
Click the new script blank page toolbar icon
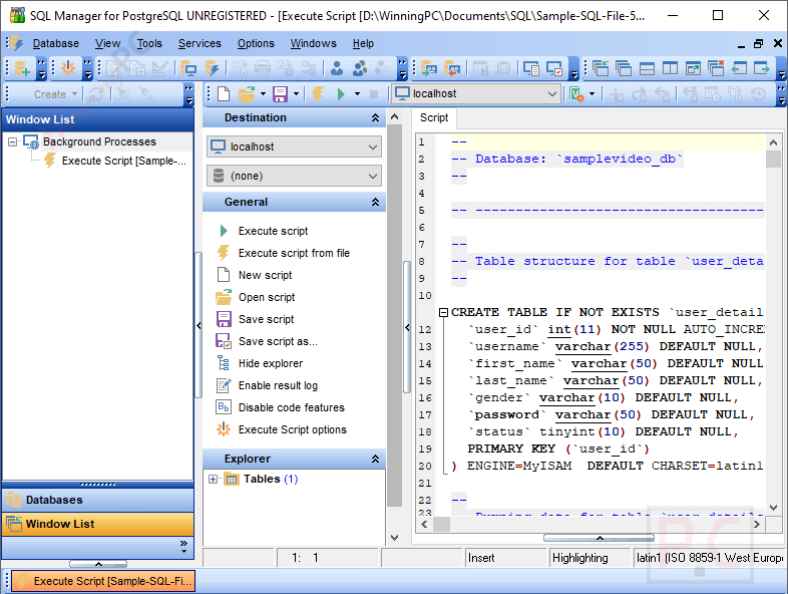pyautogui.click(x=224, y=94)
